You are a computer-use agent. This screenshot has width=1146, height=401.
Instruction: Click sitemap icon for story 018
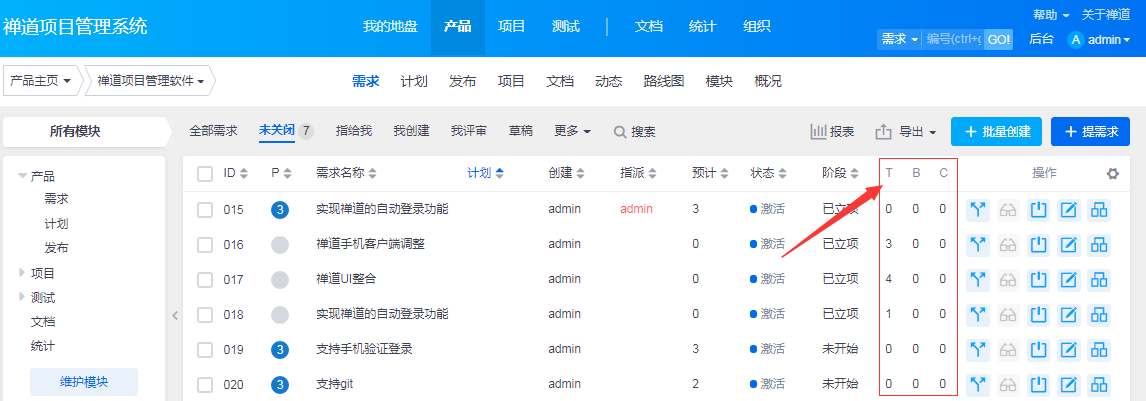1099,314
